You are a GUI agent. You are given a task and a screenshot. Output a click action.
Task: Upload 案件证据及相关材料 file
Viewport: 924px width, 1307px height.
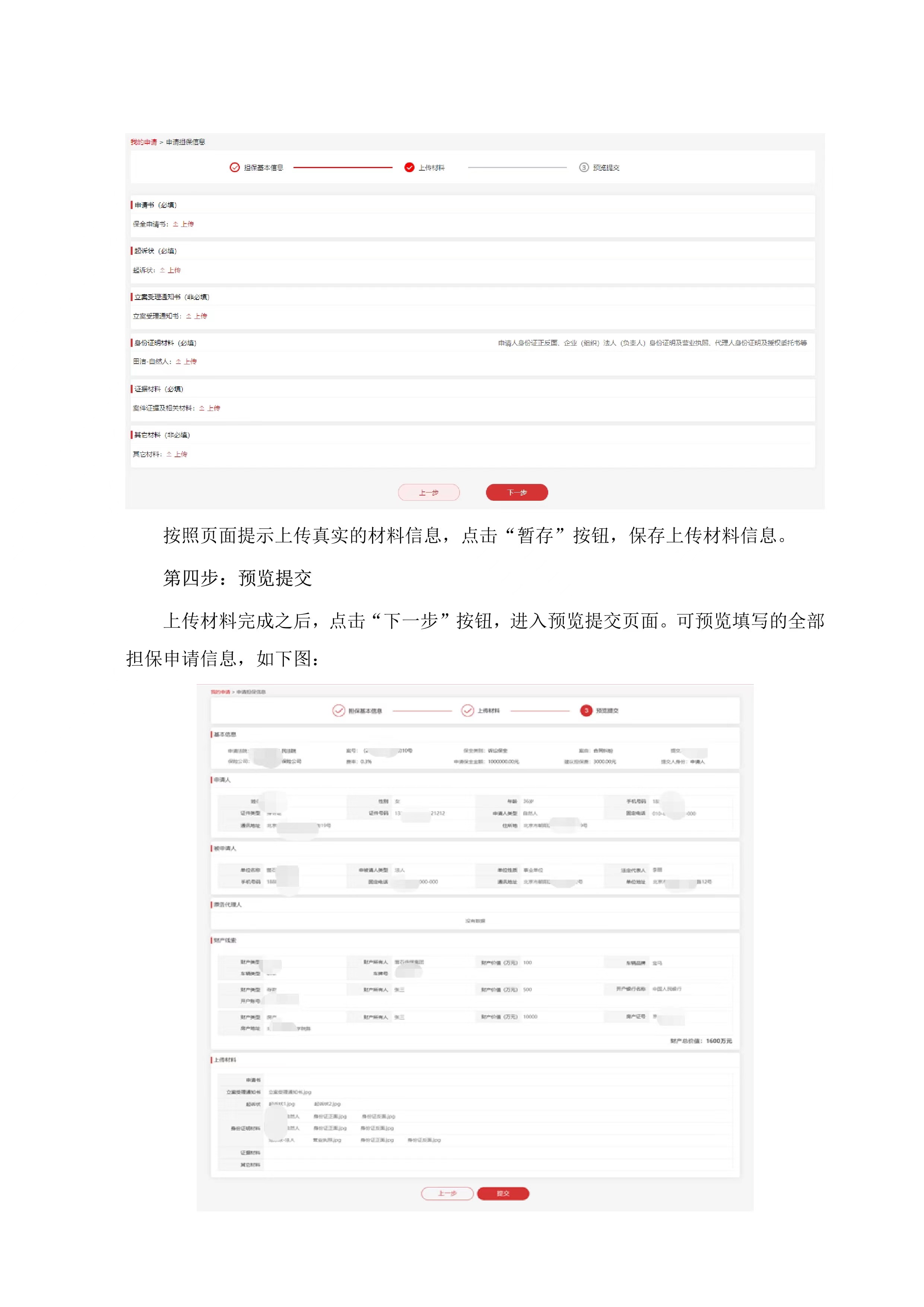(x=209, y=408)
